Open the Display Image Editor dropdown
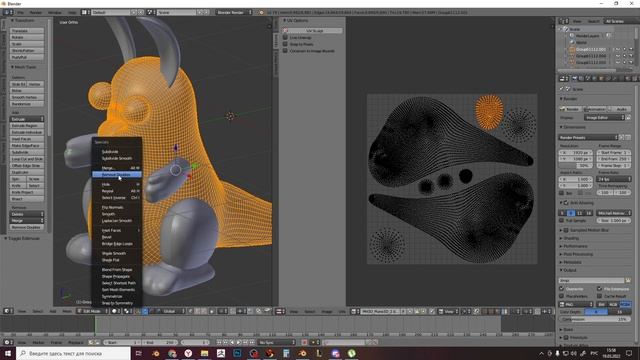640x360 pixels. coord(604,118)
